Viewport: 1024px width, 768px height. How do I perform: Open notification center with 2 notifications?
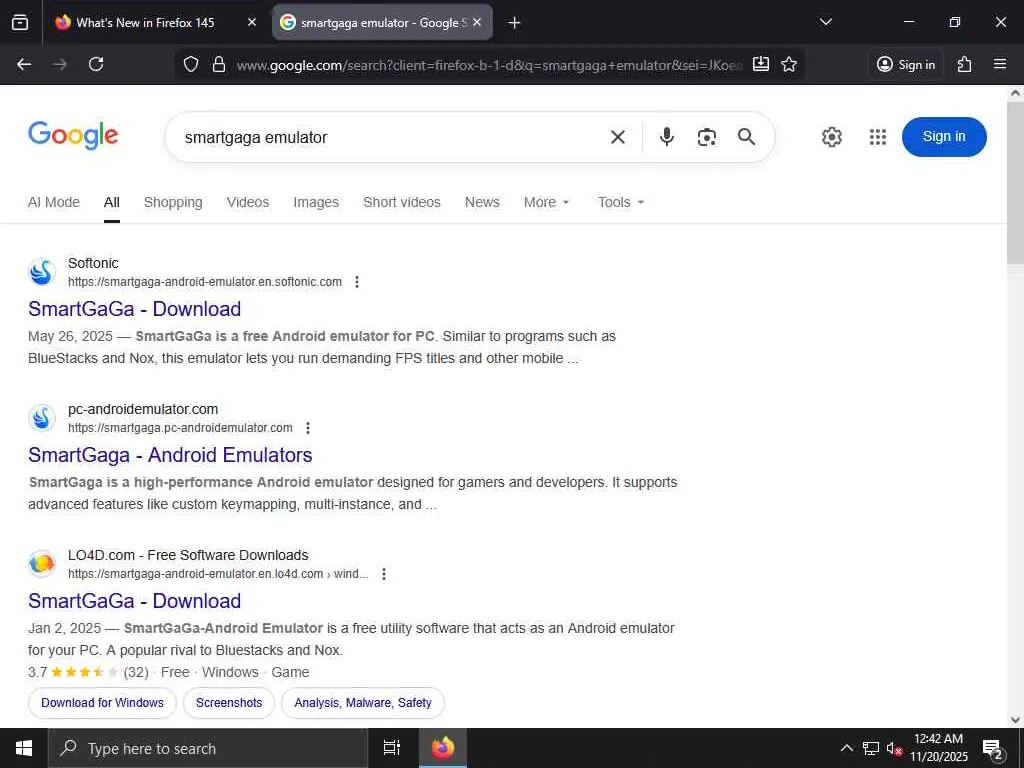click(993, 749)
